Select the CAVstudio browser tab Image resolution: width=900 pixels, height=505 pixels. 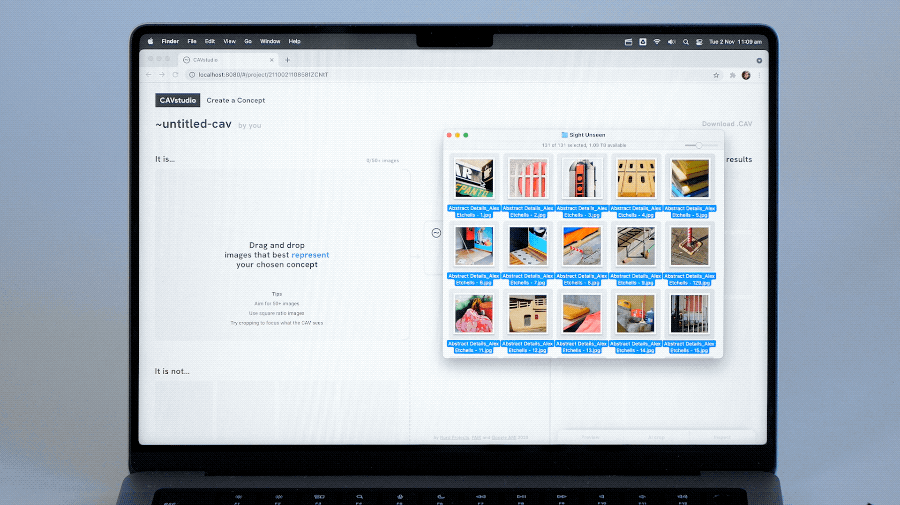coord(228,60)
